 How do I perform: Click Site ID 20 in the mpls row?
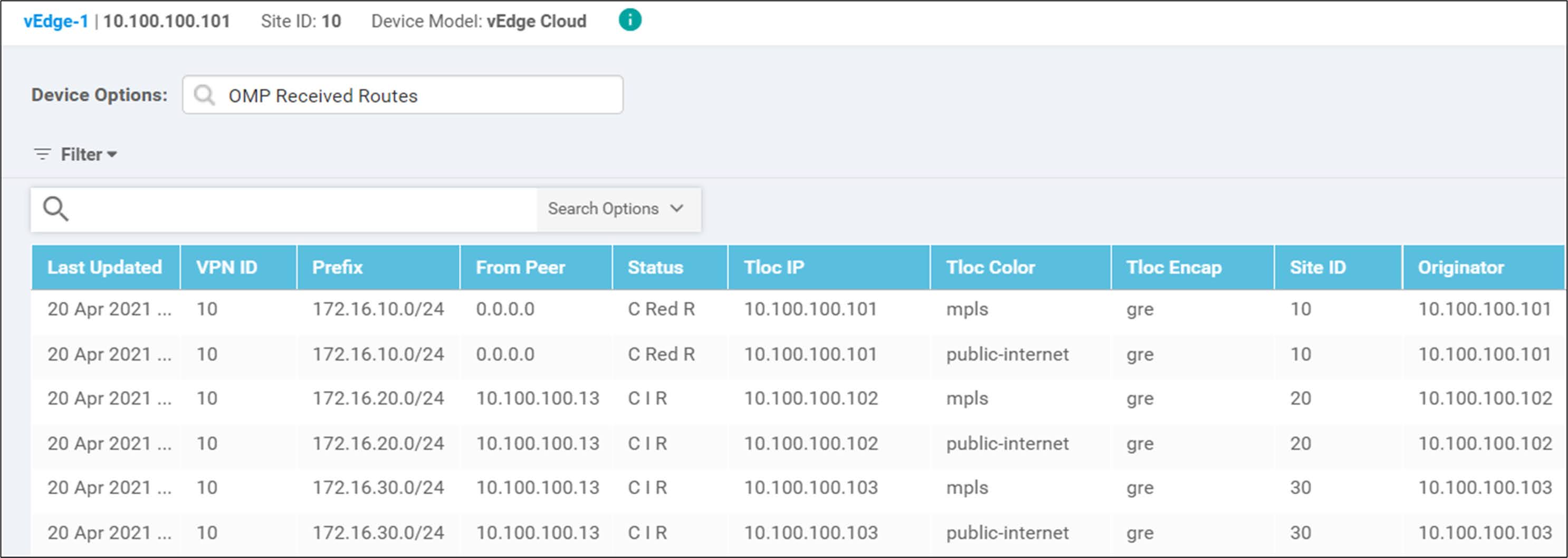1300,399
